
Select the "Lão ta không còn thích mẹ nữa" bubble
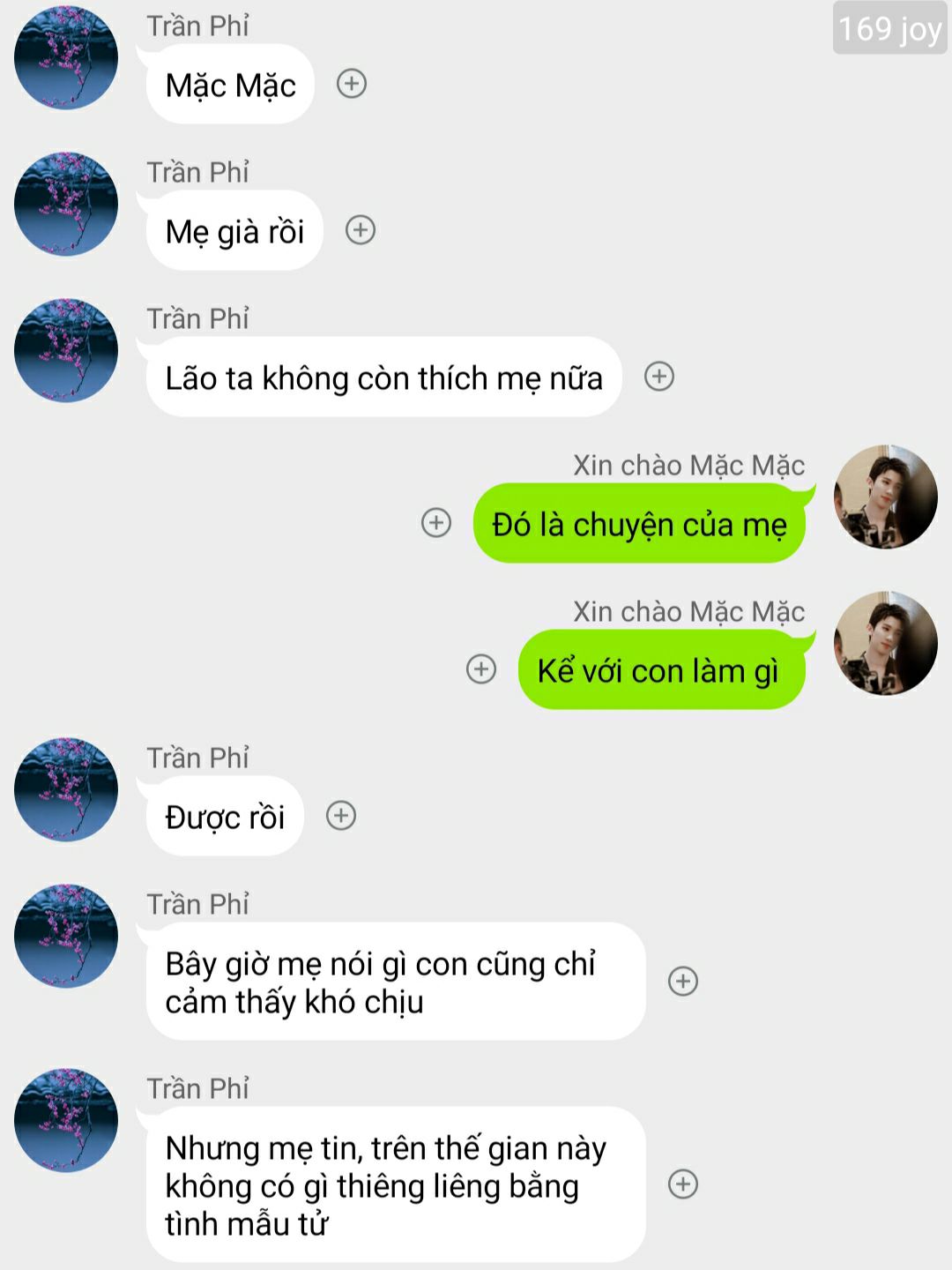click(384, 377)
